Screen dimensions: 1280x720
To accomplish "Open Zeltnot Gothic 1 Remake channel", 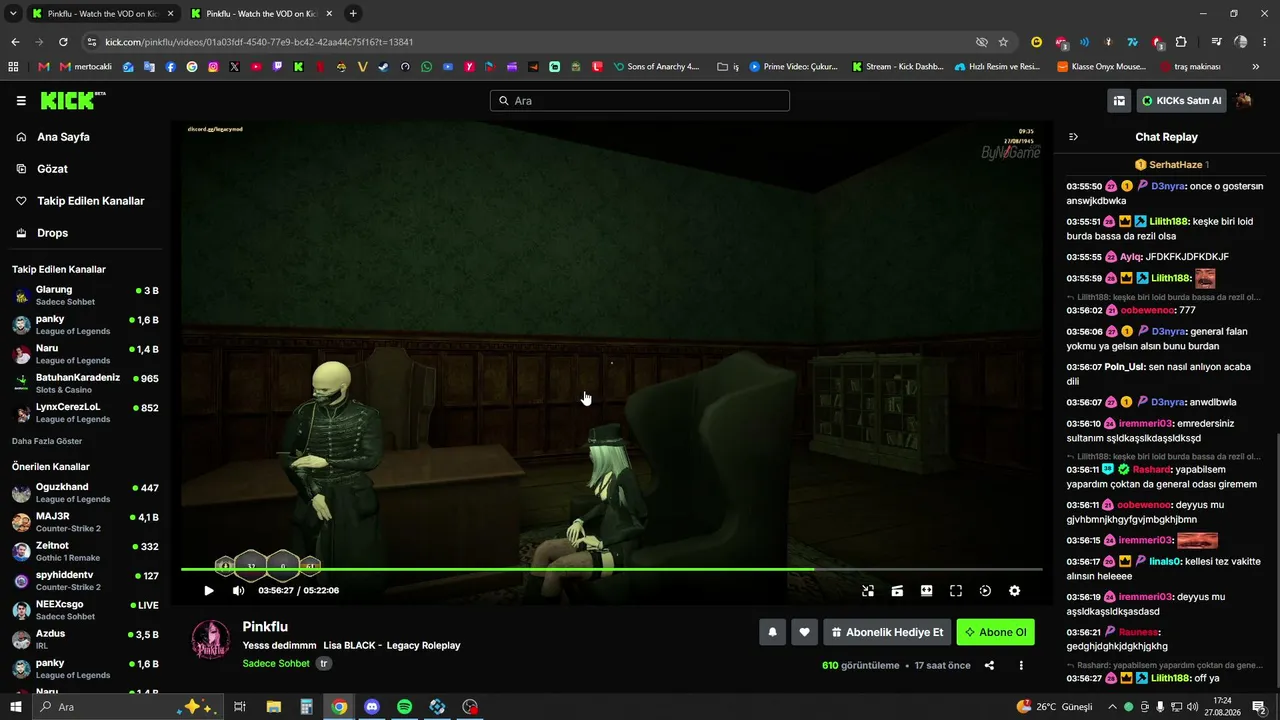I will coord(86,551).
